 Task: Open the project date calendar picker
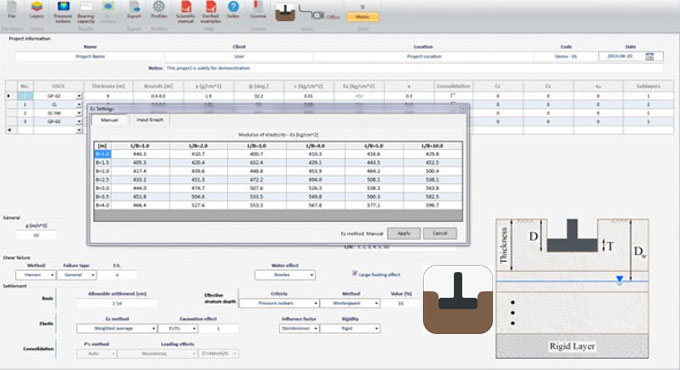(x=649, y=56)
